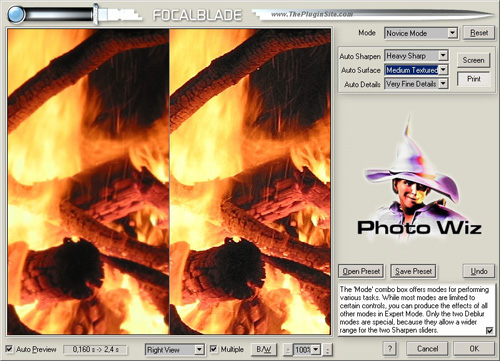
Task: Open the Auto Sharpen dropdown
Action: click(416, 56)
